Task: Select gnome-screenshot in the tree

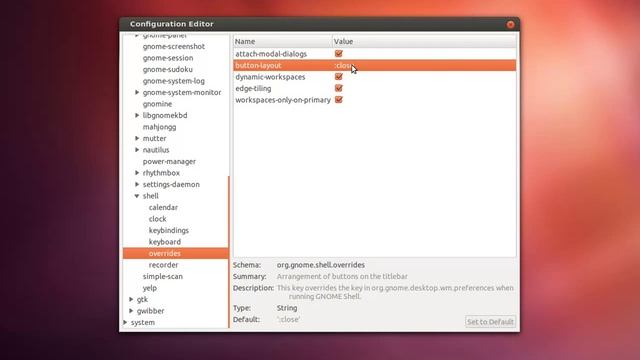Action: coord(174,47)
